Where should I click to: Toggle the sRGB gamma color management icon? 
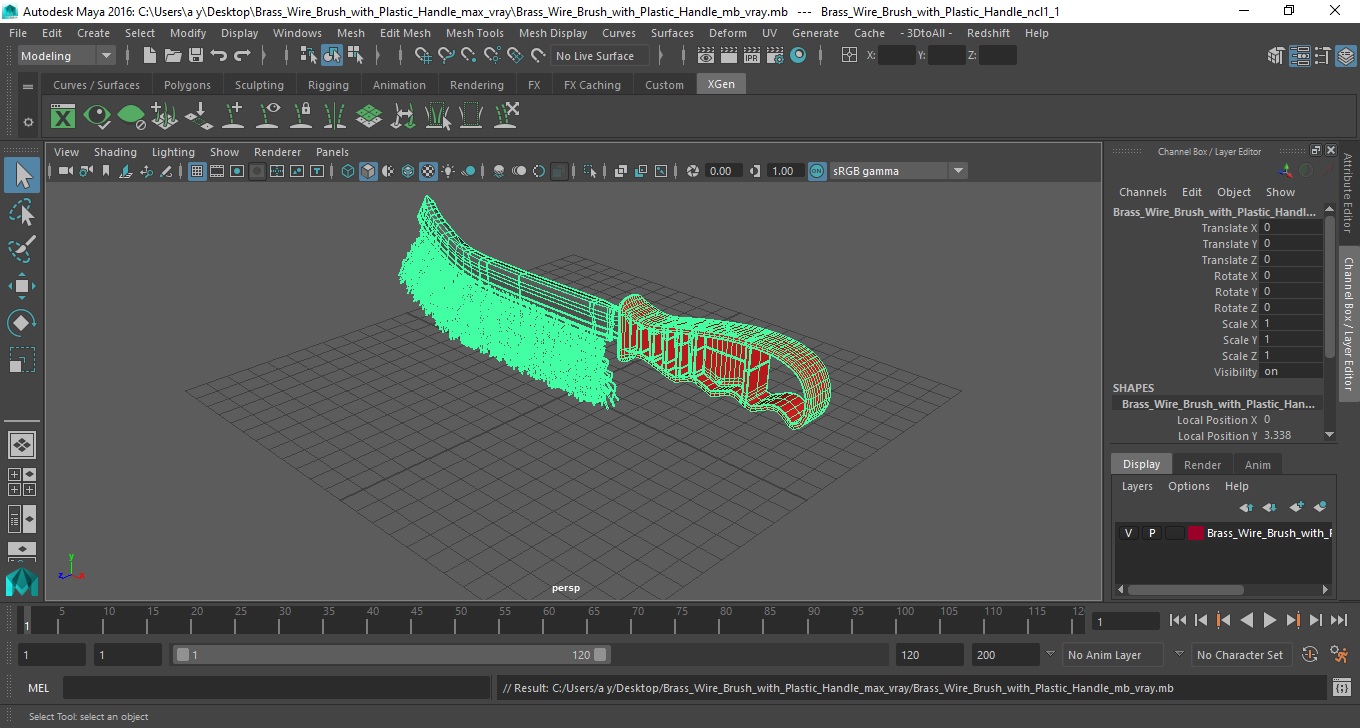(x=817, y=171)
